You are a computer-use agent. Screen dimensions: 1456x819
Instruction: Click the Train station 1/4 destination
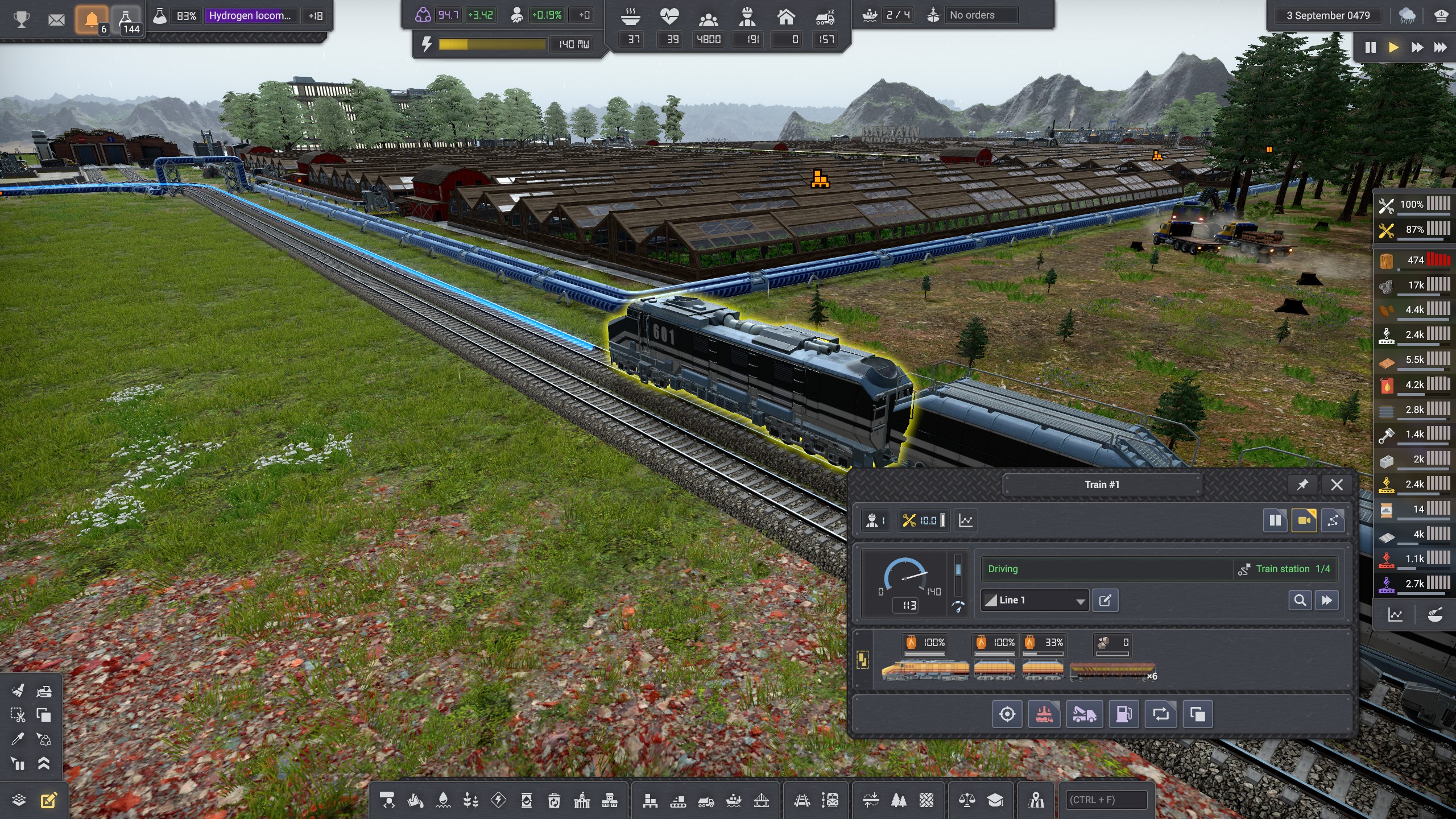1285,569
